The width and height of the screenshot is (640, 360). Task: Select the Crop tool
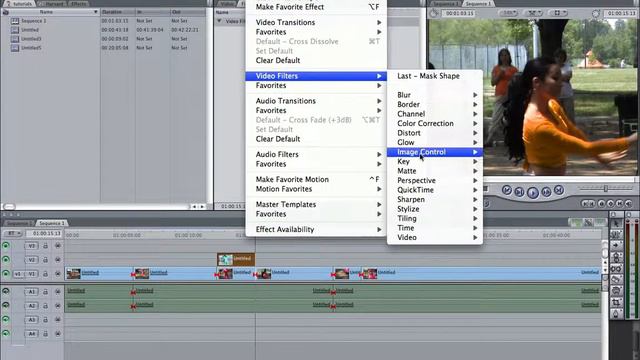616,302
